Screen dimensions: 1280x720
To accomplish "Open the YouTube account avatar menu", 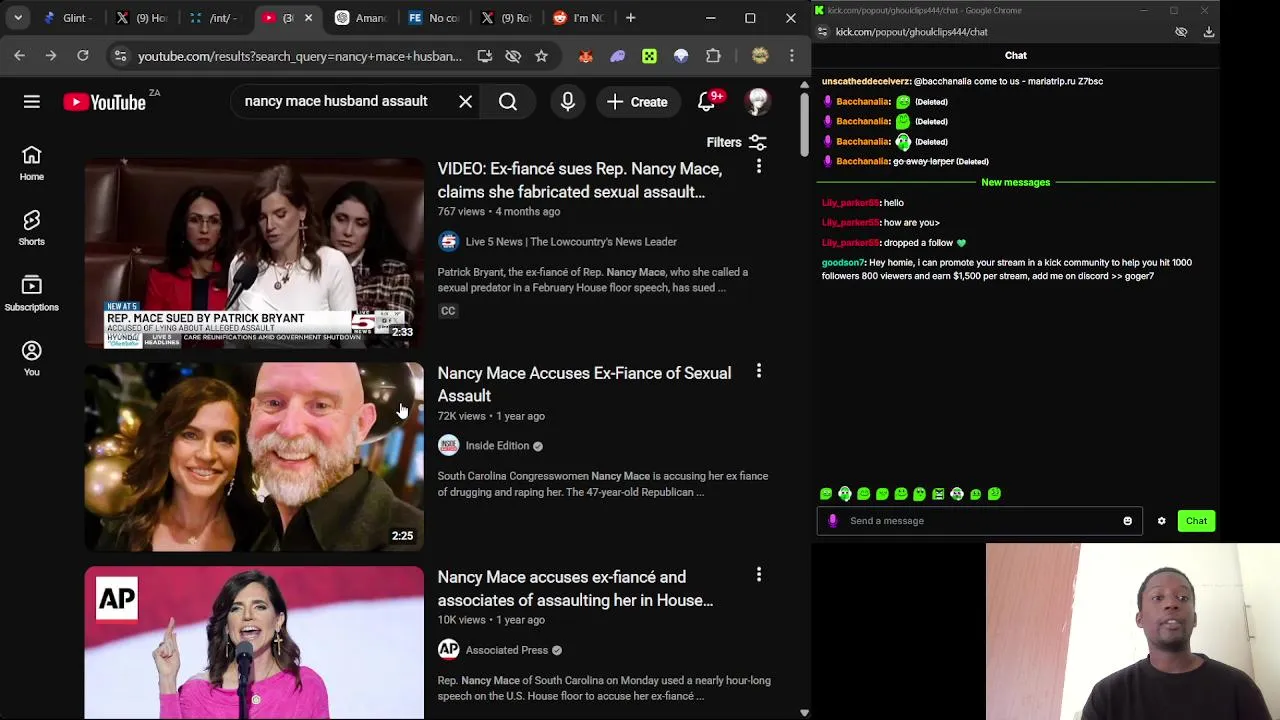I will (x=758, y=102).
